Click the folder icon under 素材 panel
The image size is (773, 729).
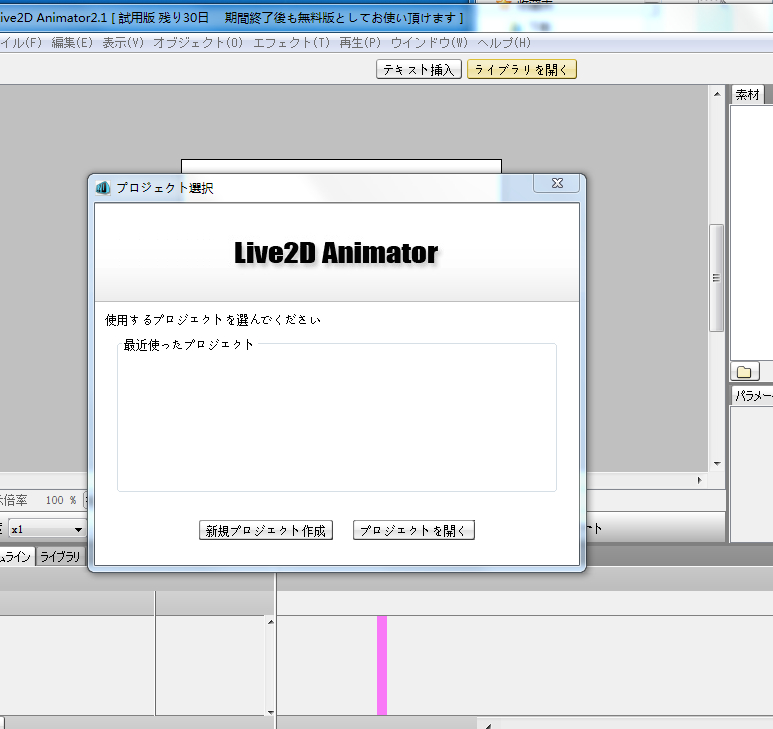(x=744, y=372)
